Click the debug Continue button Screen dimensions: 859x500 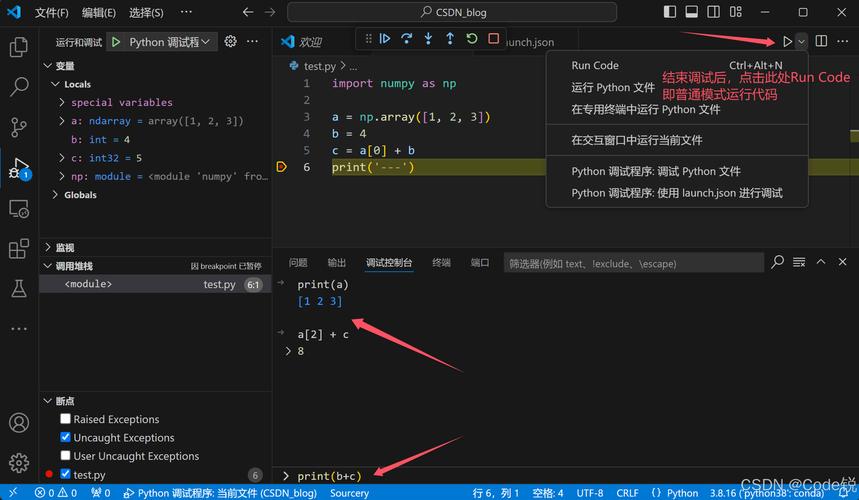click(x=384, y=39)
